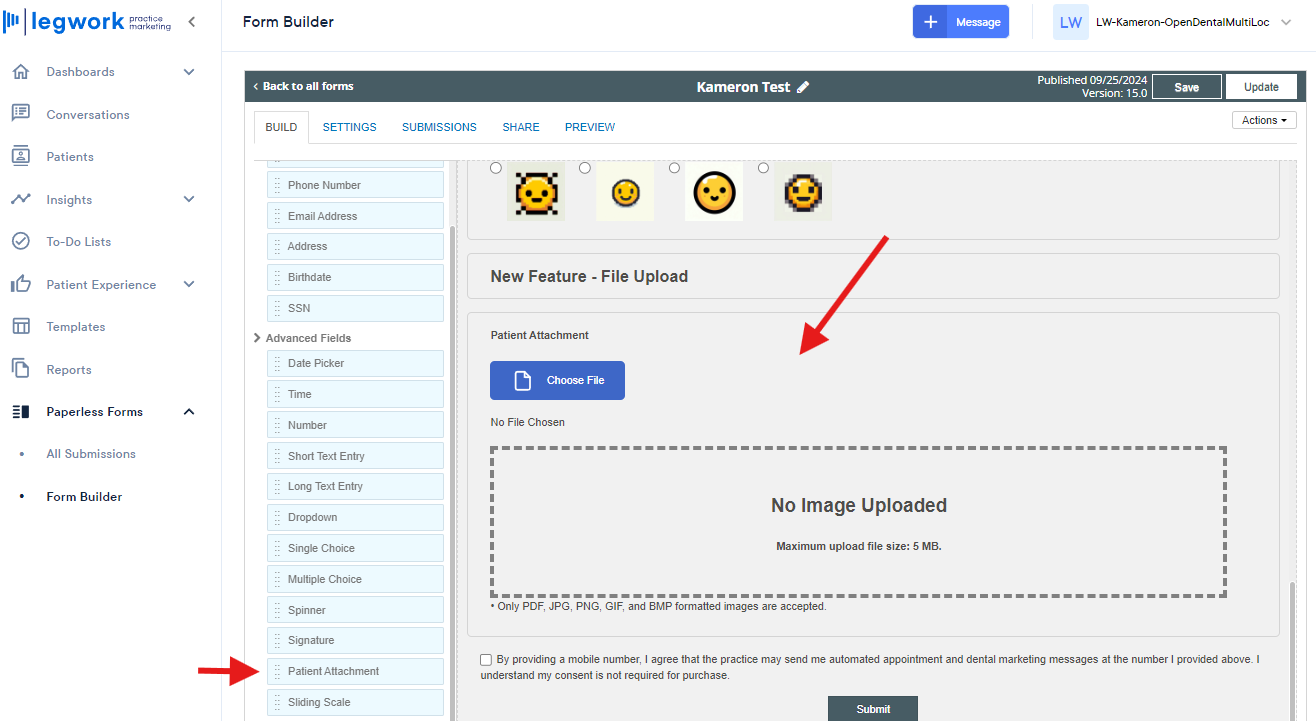
Task: Switch to the SETTINGS tab
Action: pyautogui.click(x=349, y=127)
